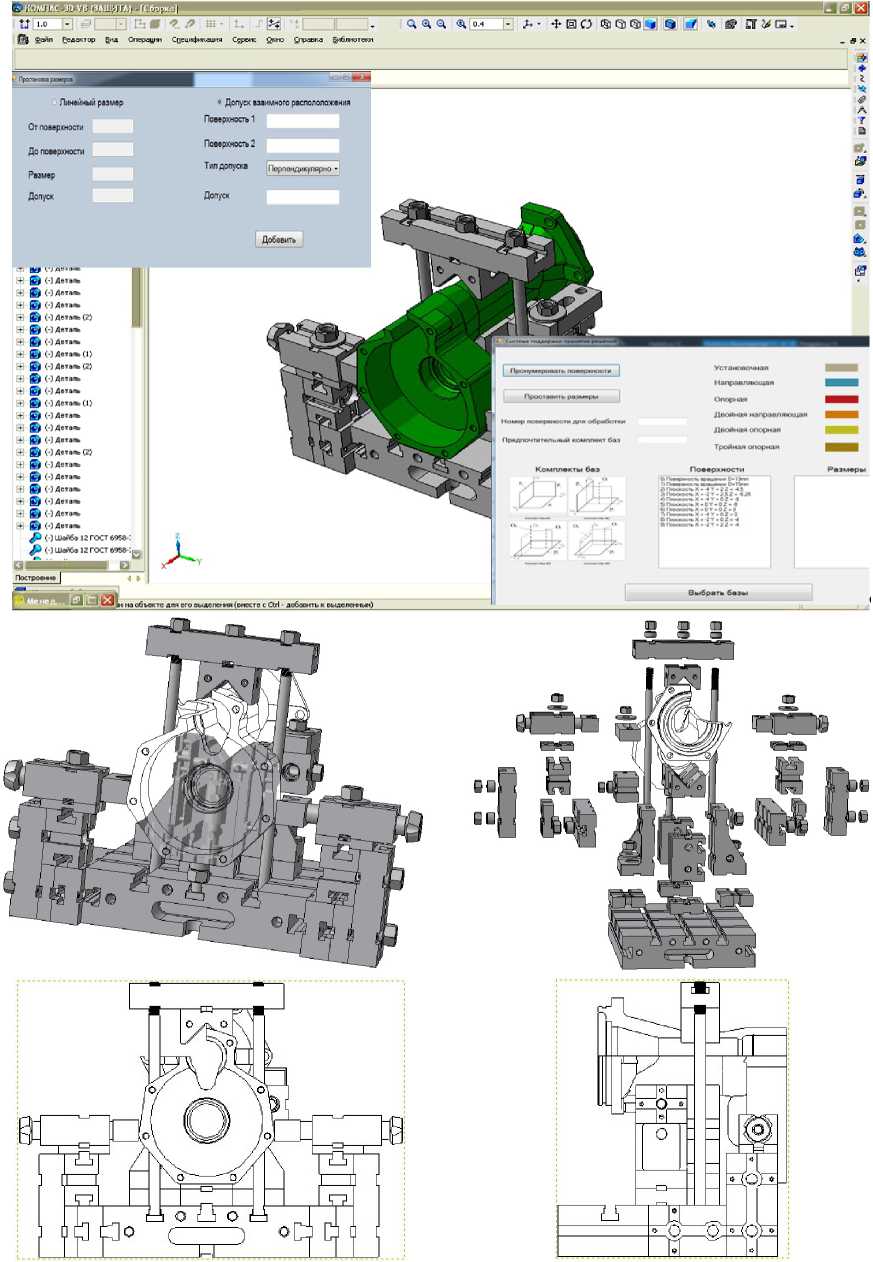Click the Поверхность 1 input field
This screenshot has width=873, height=1262.
pyautogui.click(x=303, y=121)
